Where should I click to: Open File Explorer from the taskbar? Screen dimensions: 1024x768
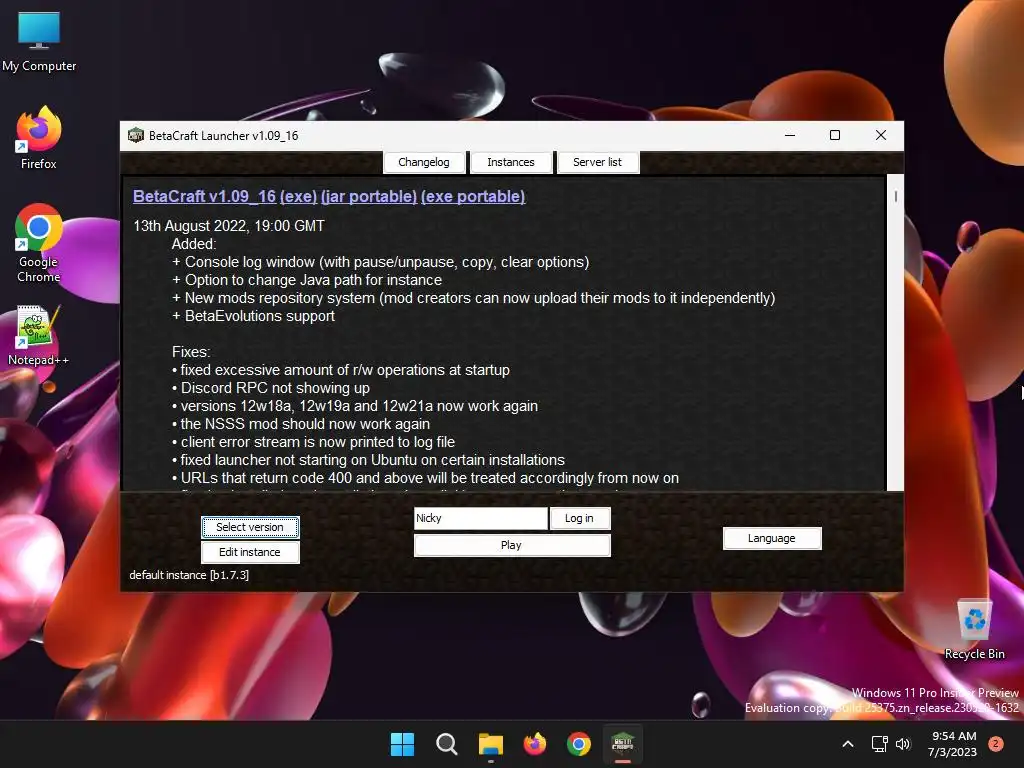coord(490,744)
